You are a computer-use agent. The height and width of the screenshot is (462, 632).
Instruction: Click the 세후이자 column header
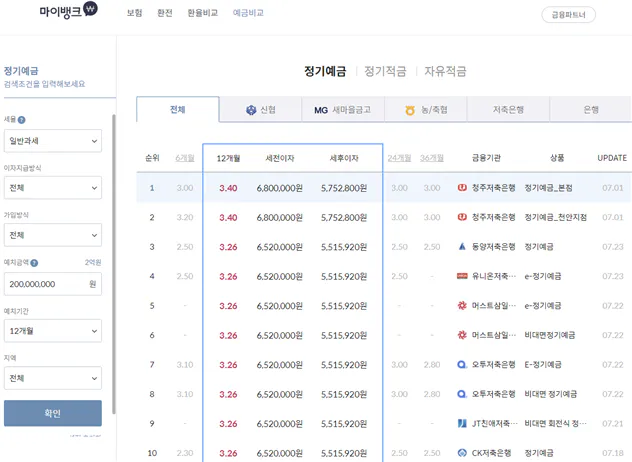coord(344,158)
